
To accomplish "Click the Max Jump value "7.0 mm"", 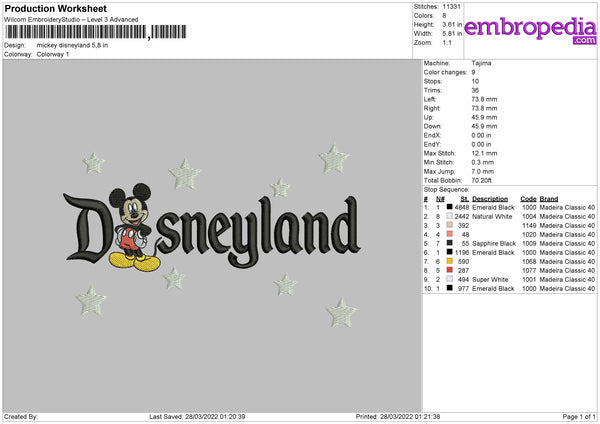I will tap(483, 171).
